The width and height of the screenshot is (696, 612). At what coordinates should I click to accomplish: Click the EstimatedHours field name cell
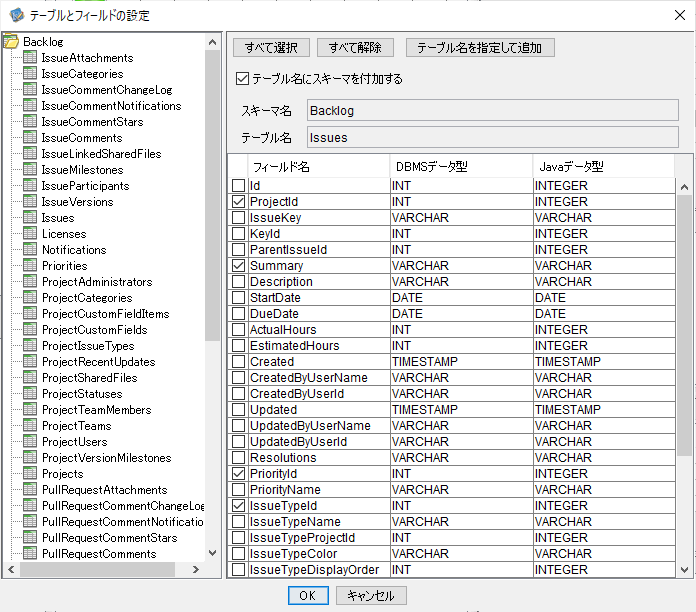318,345
